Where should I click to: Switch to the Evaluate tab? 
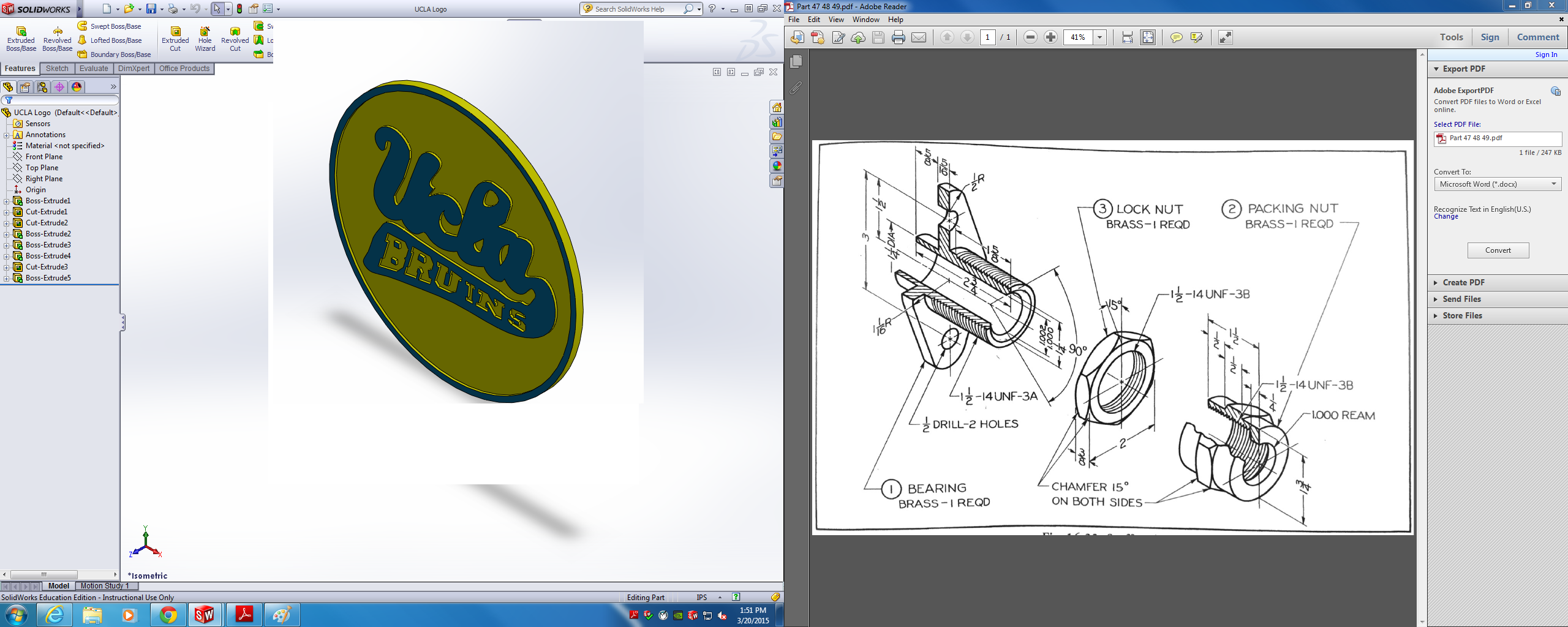pyautogui.click(x=94, y=69)
